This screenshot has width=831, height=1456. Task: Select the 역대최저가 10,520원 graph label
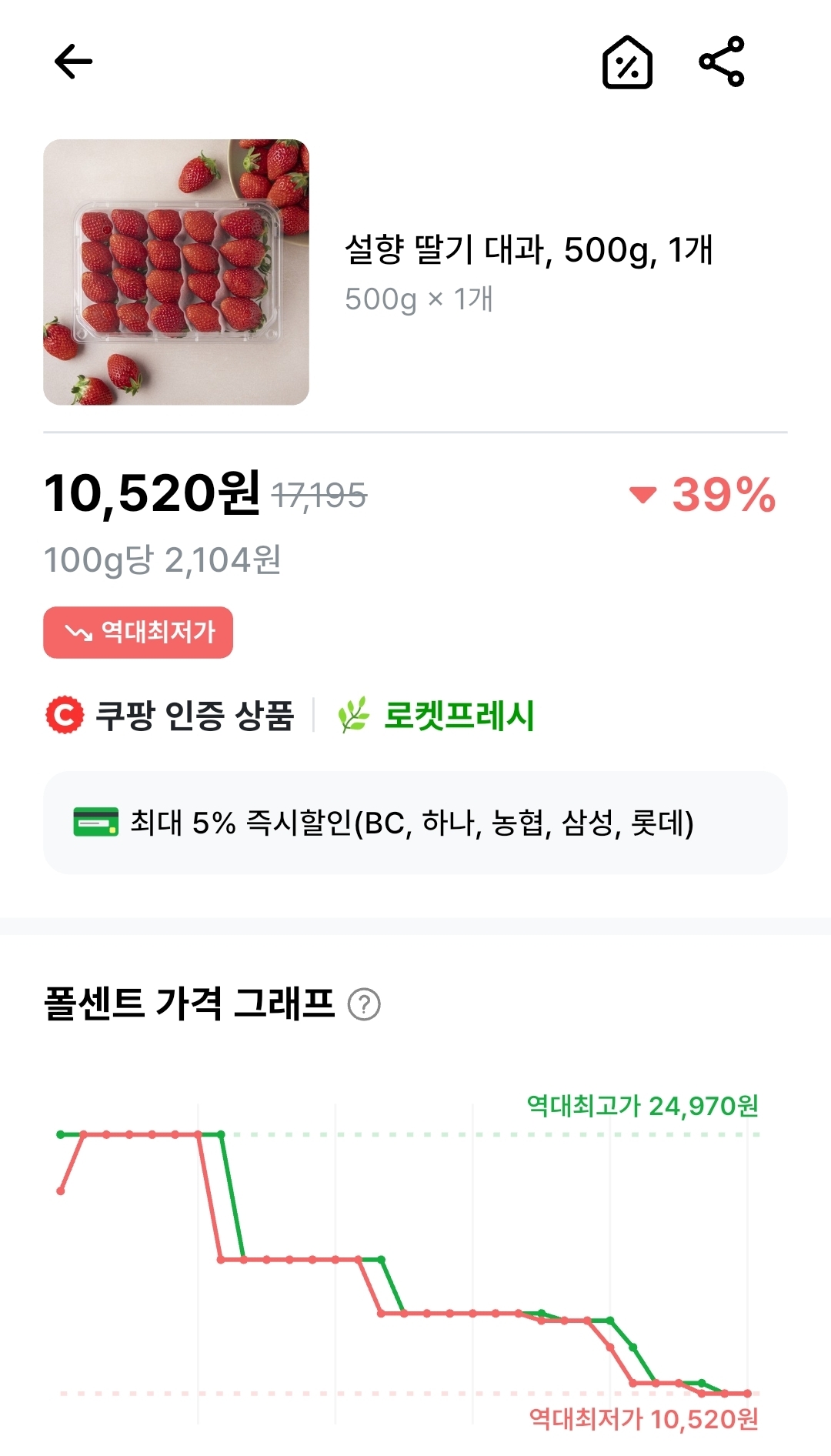(x=644, y=1418)
